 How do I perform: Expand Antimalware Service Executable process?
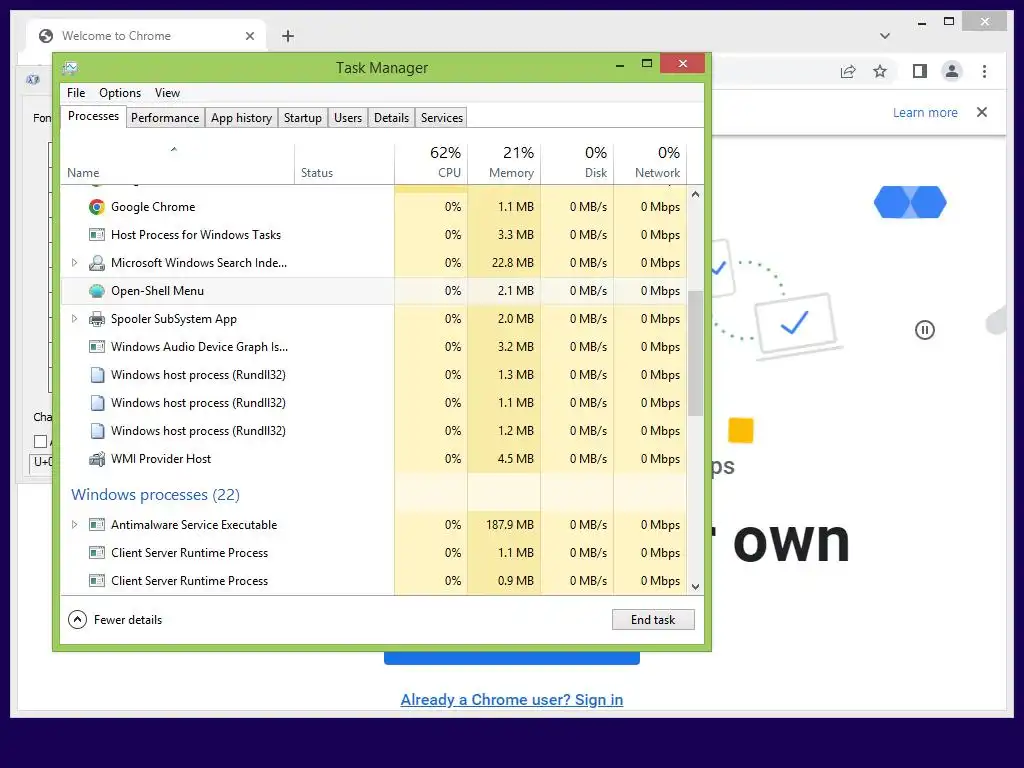pos(74,524)
